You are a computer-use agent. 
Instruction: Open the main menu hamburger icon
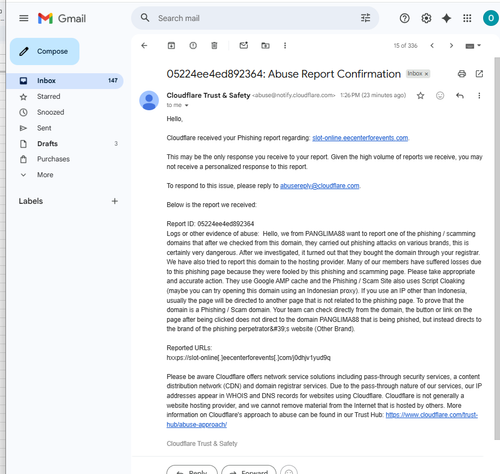point(24,18)
